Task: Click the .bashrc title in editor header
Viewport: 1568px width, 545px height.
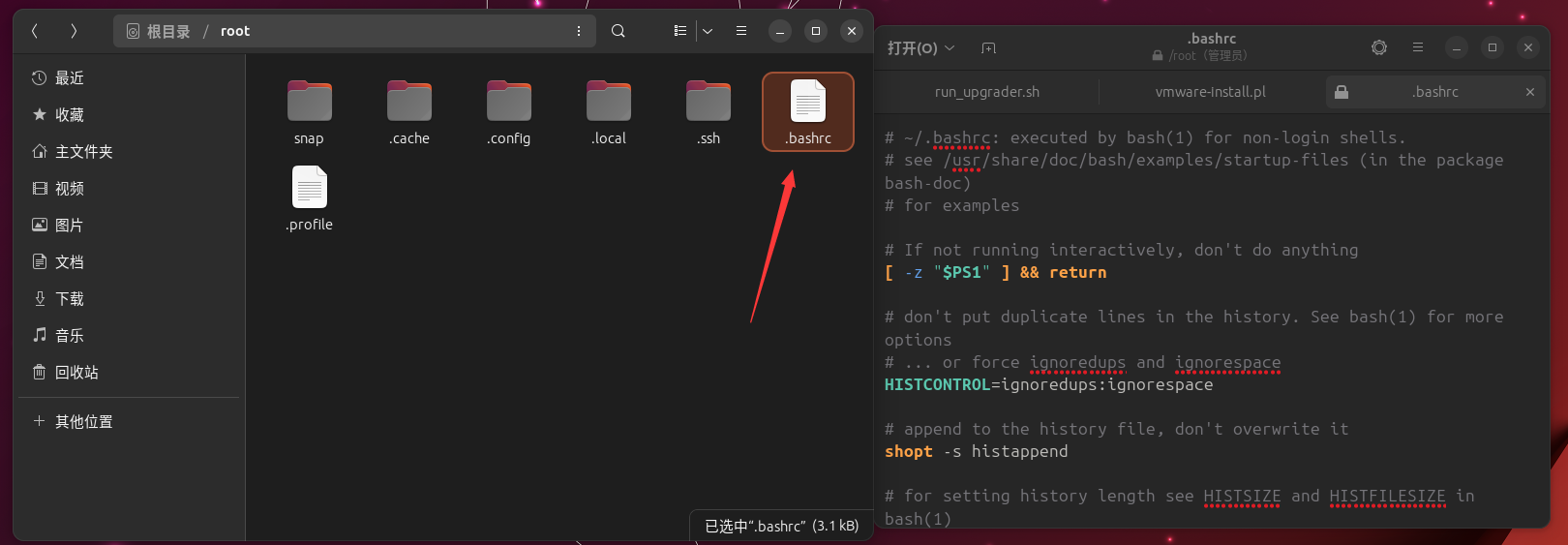Action: (1212, 39)
